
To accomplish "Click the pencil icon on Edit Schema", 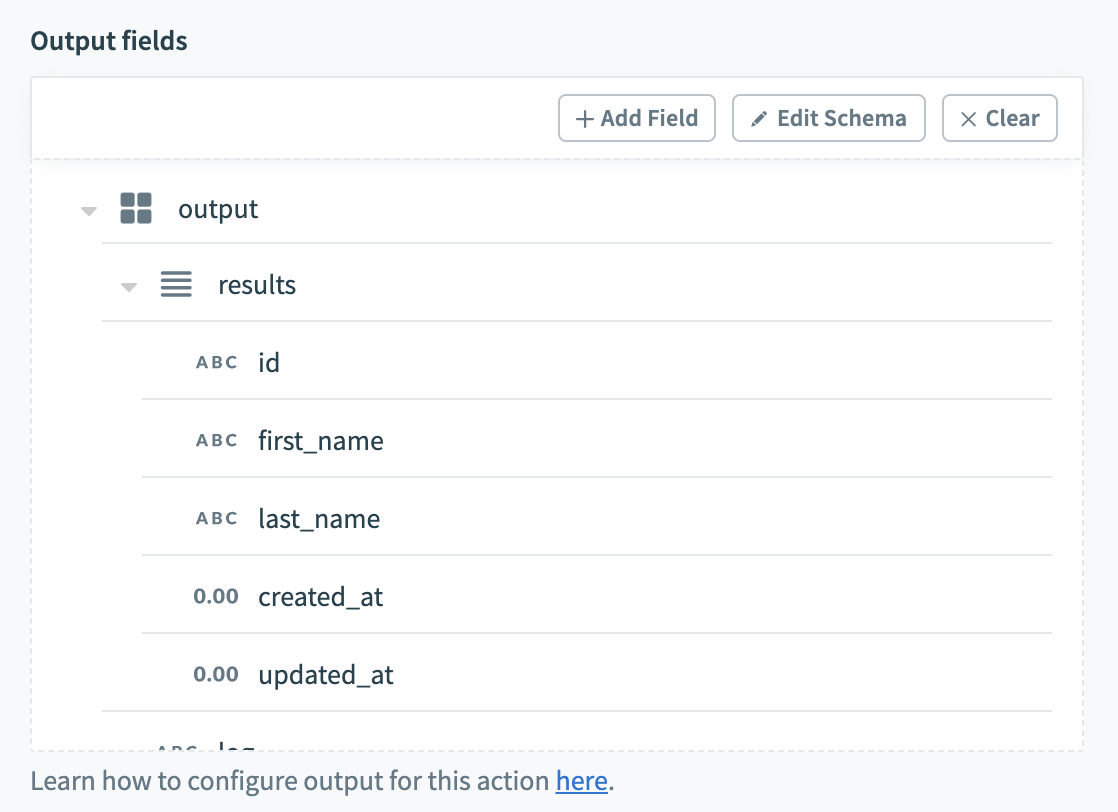I will (762, 118).
